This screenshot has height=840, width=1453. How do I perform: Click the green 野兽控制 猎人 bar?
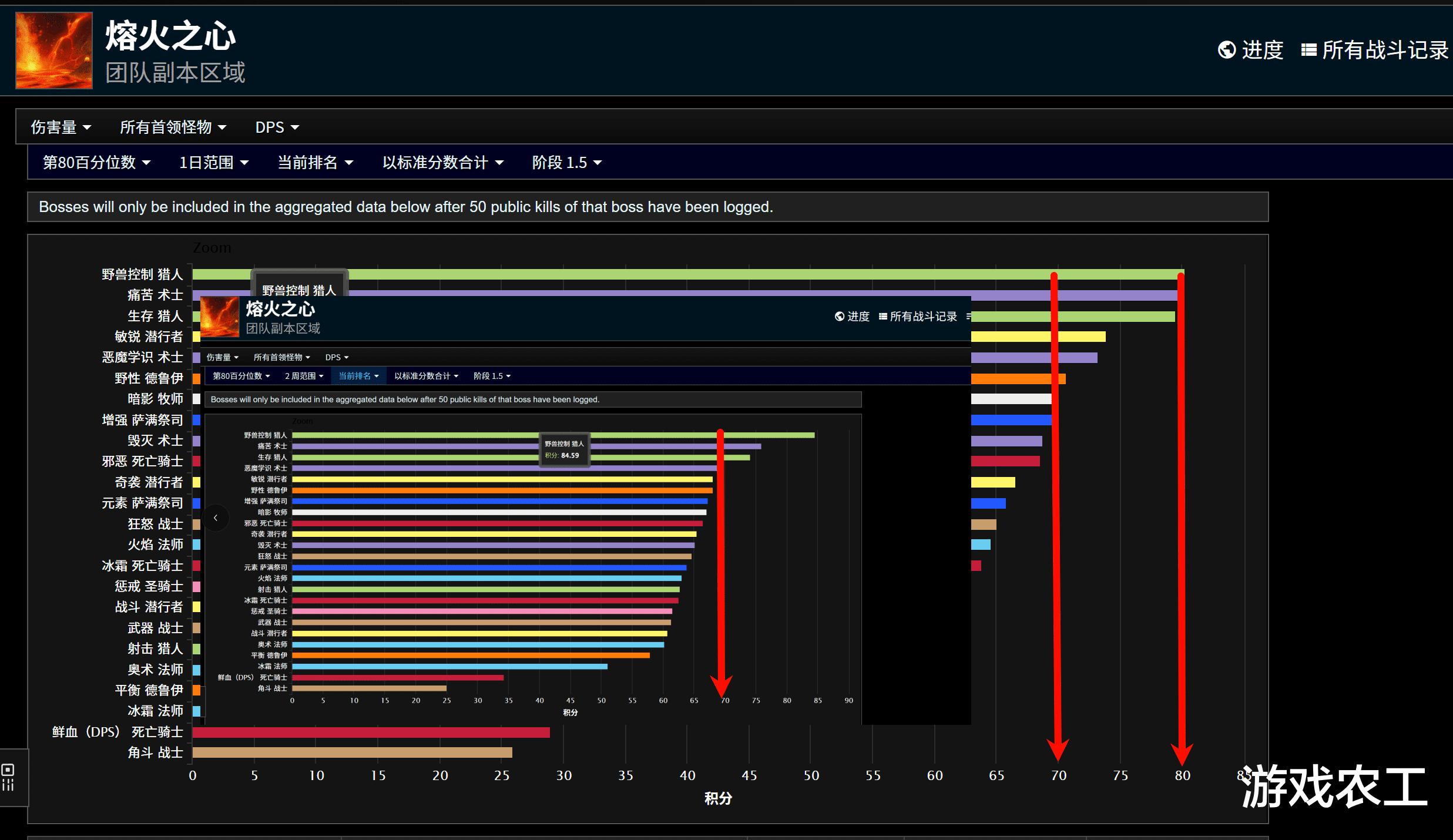(705, 274)
